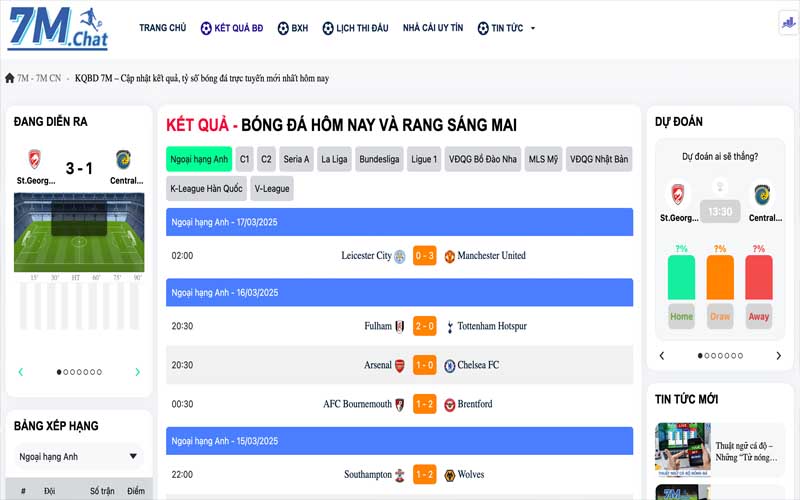
Task: Select the Ngoại hạng Anh tab
Action: [x=199, y=159]
